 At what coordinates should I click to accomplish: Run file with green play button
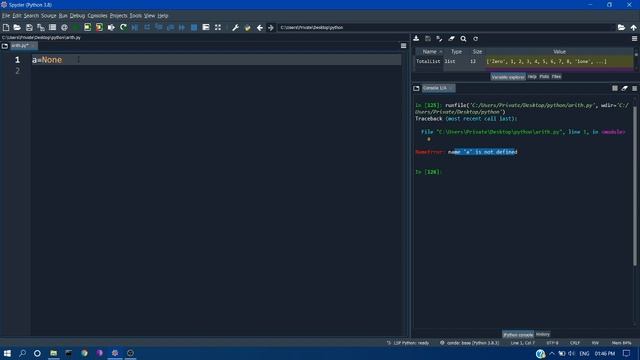pyautogui.click(x=76, y=27)
